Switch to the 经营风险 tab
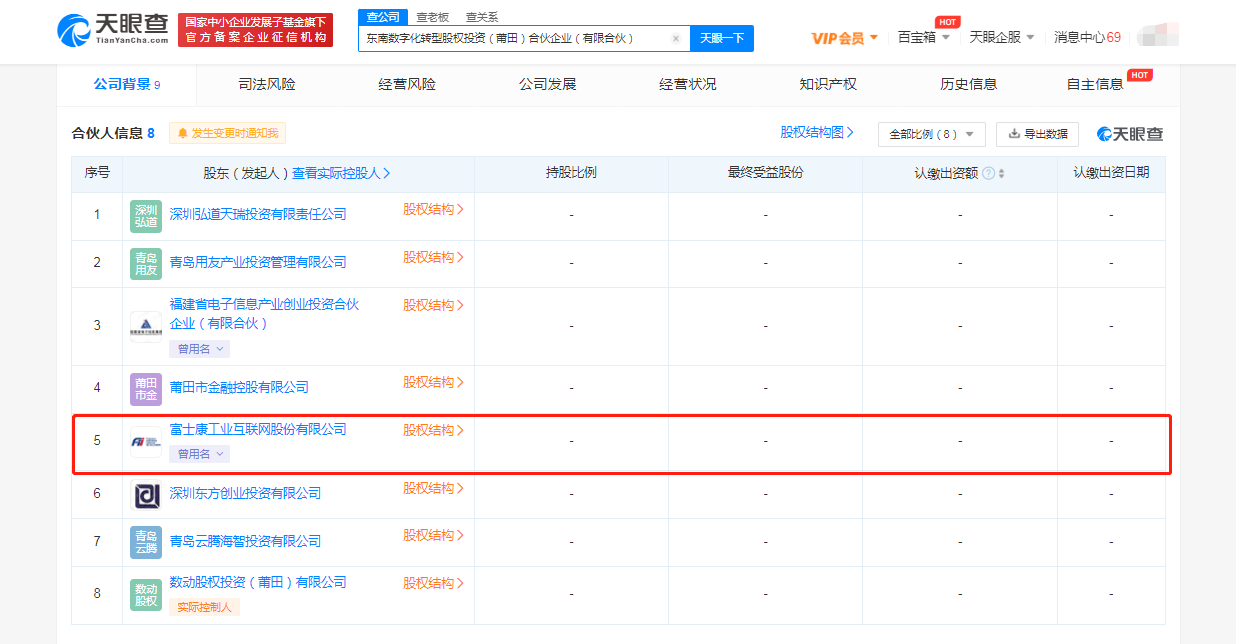Screen dimensions: 1236x644 [x=407, y=85]
